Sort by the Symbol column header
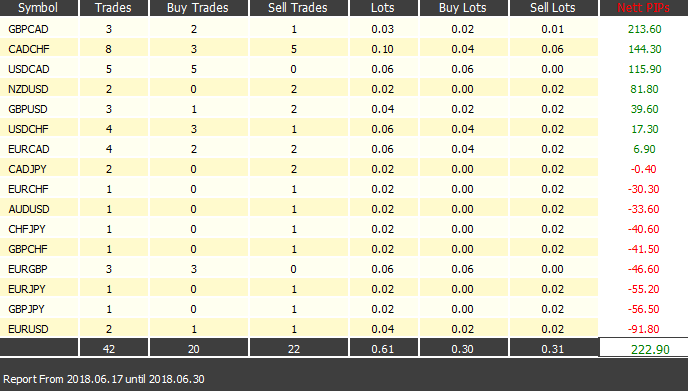The height and width of the screenshot is (391, 688). pyautogui.click(x=39, y=7)
